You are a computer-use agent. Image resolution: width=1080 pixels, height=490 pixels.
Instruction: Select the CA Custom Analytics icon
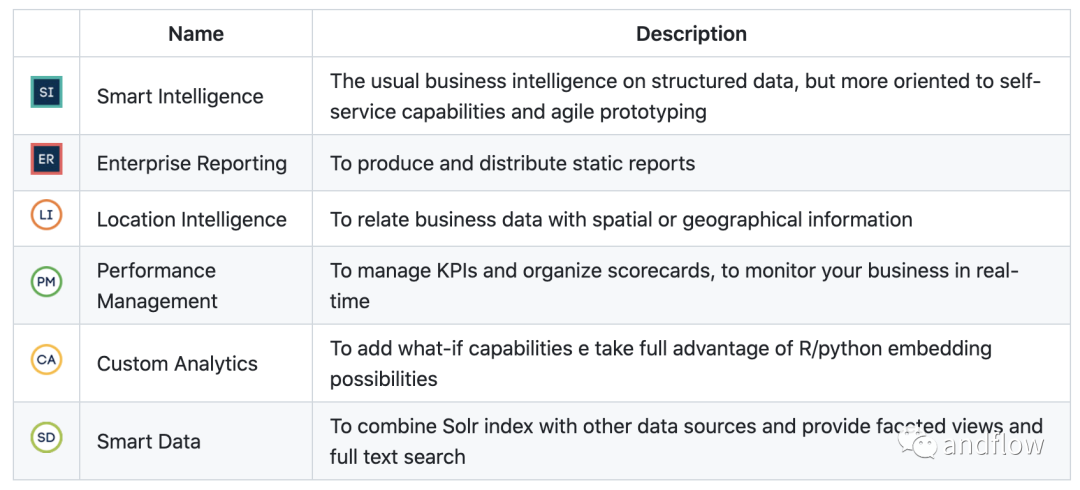46,359
